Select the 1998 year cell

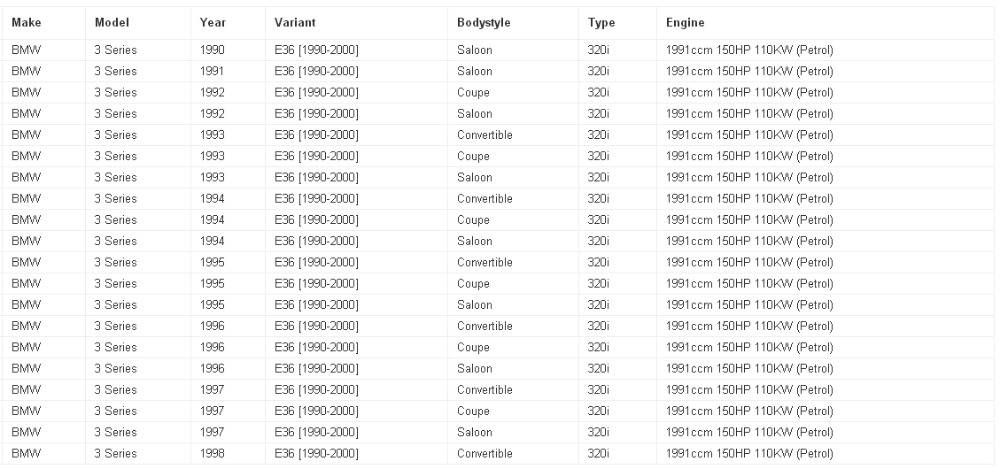(212, 453)
